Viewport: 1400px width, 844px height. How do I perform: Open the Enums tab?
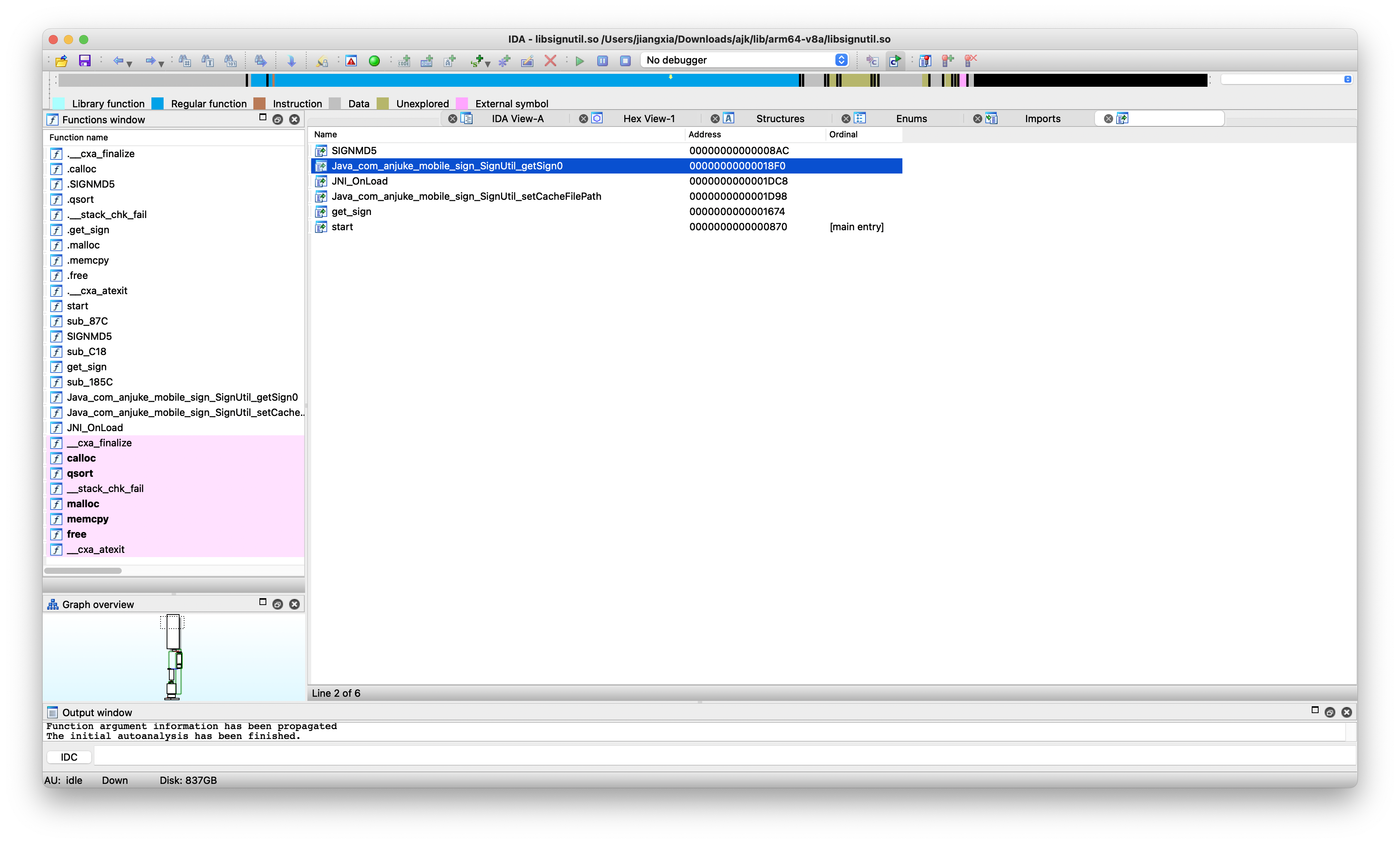point(912,119)
